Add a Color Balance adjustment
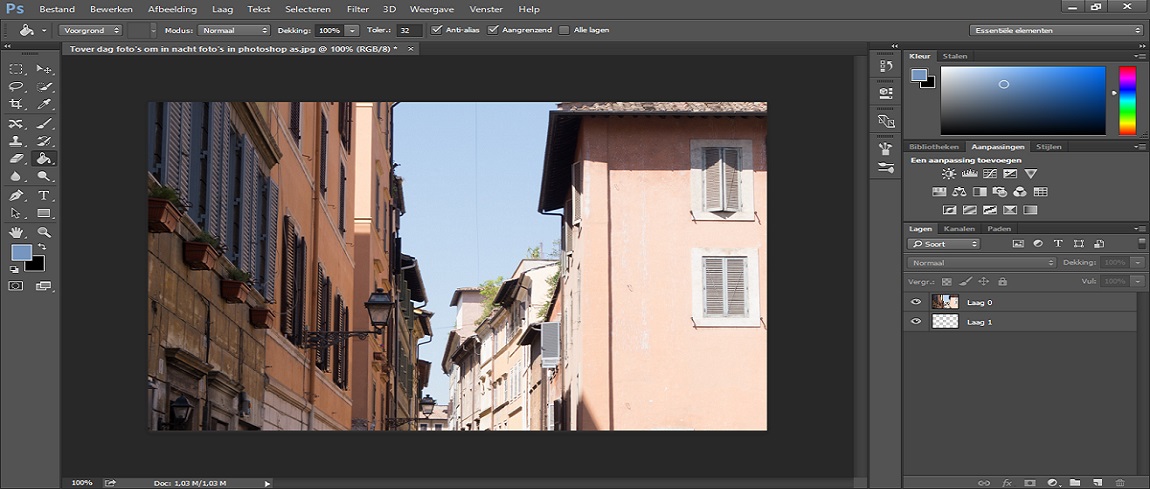 tap(959, 192)
